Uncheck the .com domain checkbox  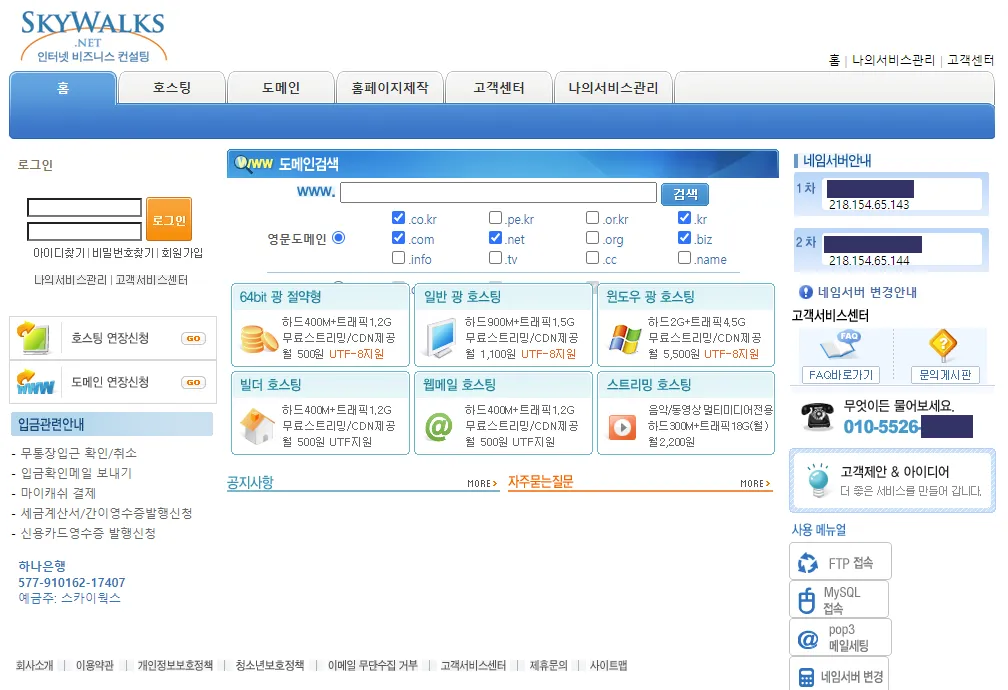click(x=398, y=238)
